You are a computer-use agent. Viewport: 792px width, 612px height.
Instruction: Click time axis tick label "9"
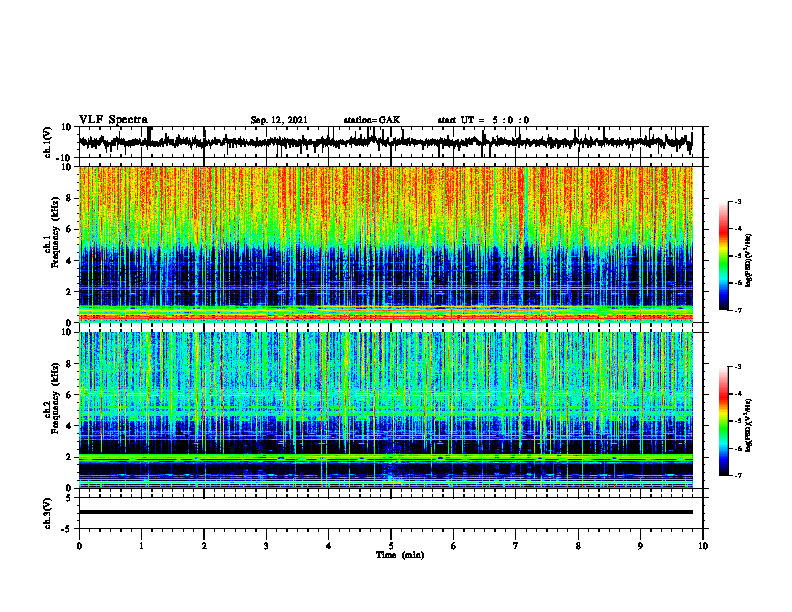pyautogui.click(x=640, y=546)
